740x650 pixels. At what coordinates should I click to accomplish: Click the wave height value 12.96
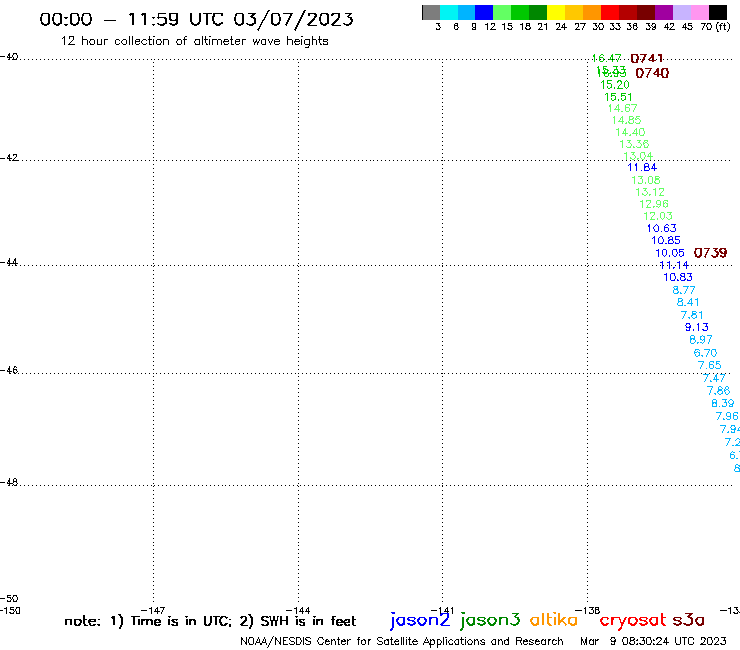pyautogui.click(x=654, y=204)
